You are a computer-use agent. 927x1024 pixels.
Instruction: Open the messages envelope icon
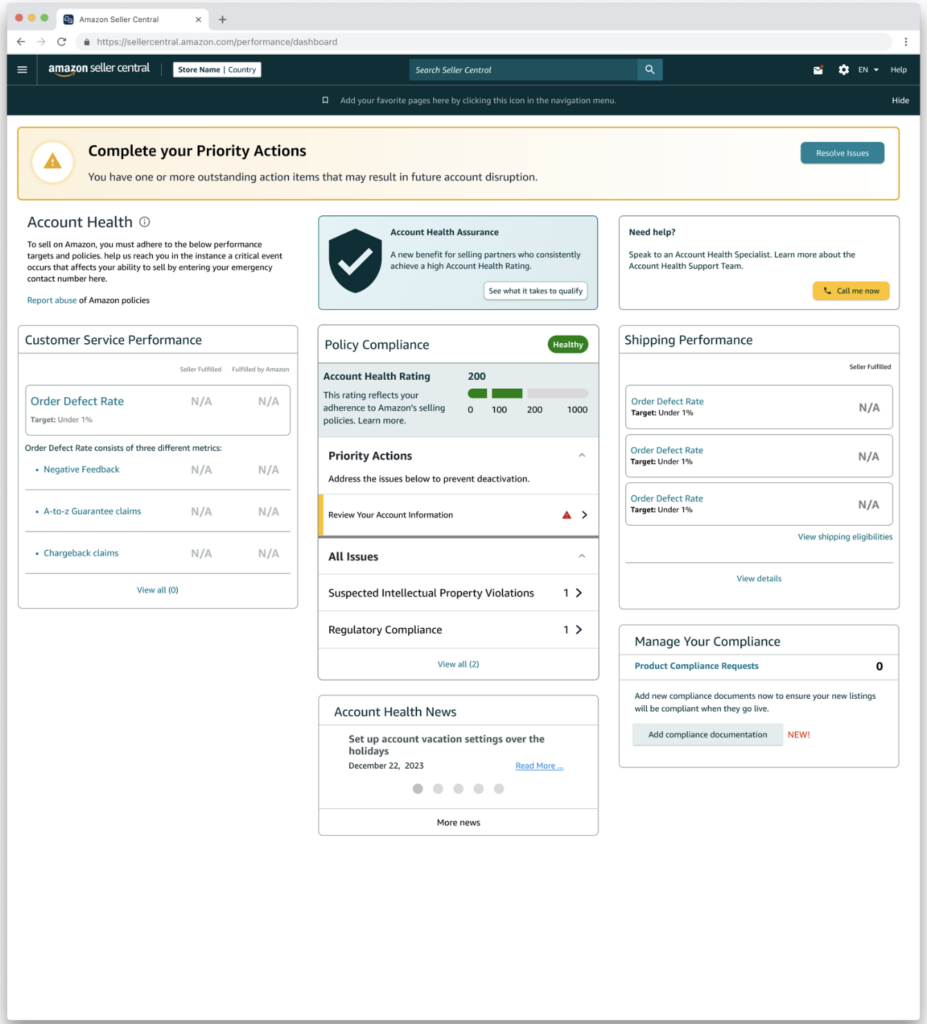coord(817,69)
